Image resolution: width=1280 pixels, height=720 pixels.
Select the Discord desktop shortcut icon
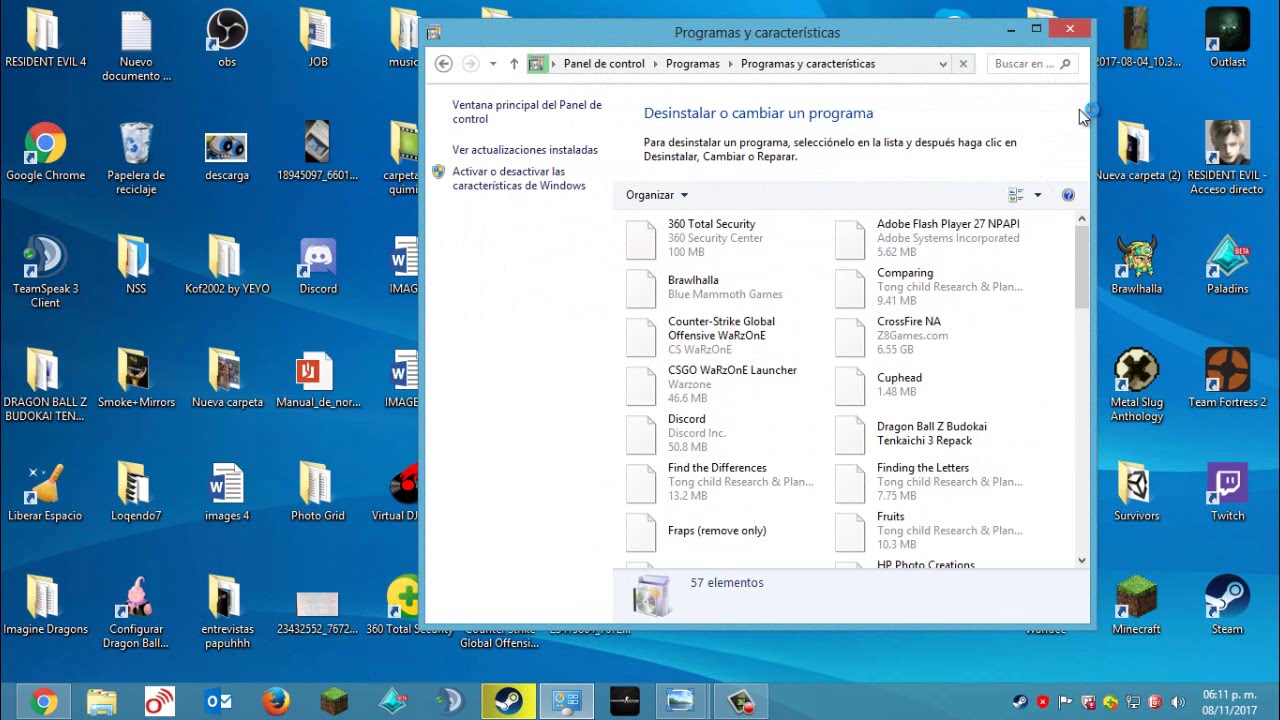click(x=318, y=266)
